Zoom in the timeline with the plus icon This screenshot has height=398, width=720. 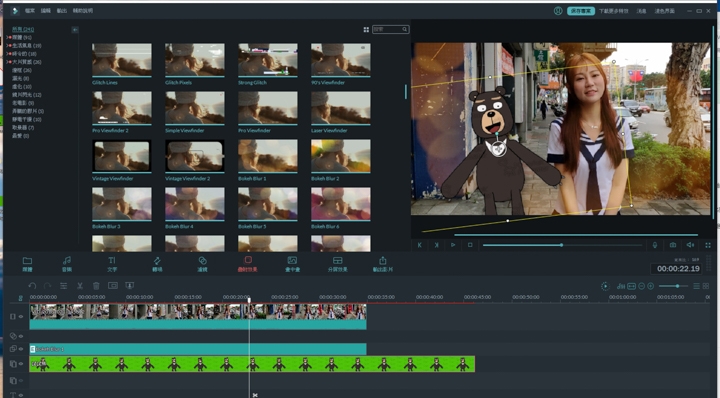(x=651, y=286)
